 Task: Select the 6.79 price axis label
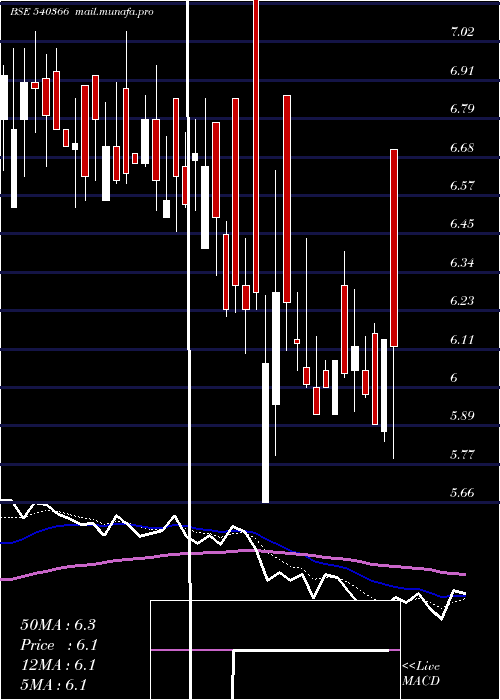[462, 109]
